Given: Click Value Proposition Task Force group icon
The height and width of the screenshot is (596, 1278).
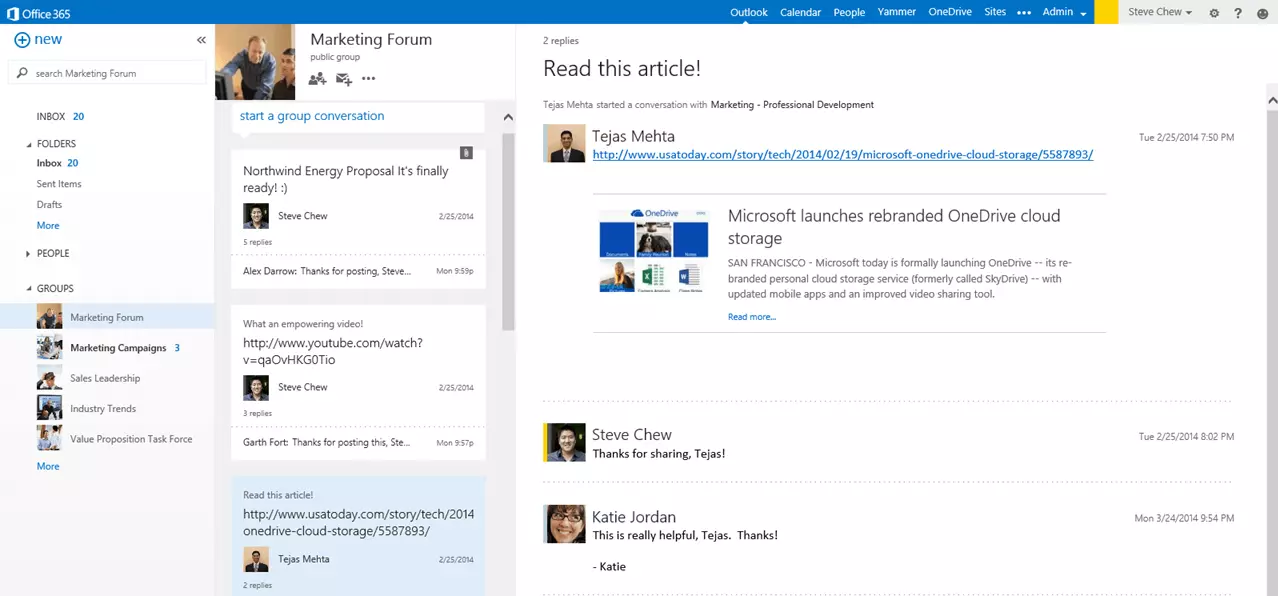Looking at the screenshot, I should click(x=50, y=438).
